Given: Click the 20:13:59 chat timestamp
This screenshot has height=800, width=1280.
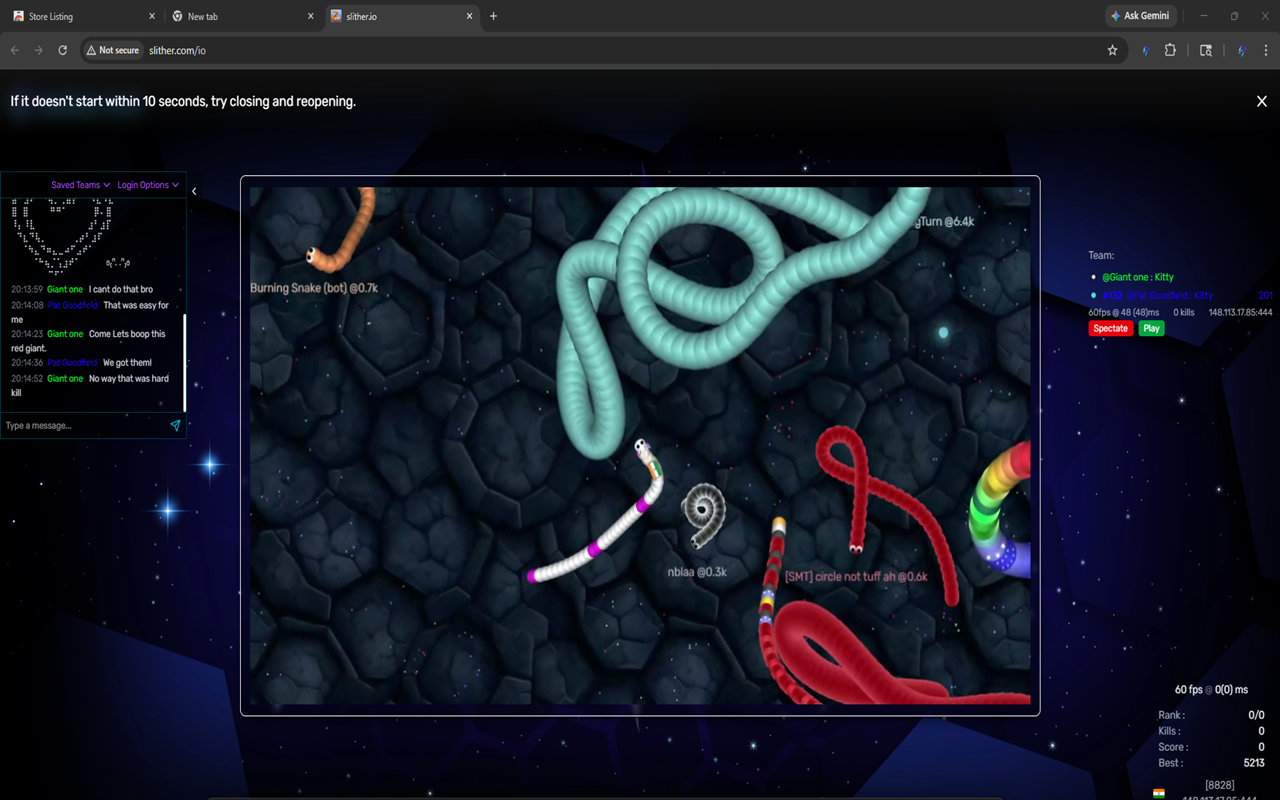Looking at the screenshot, I should coord(27,289).
